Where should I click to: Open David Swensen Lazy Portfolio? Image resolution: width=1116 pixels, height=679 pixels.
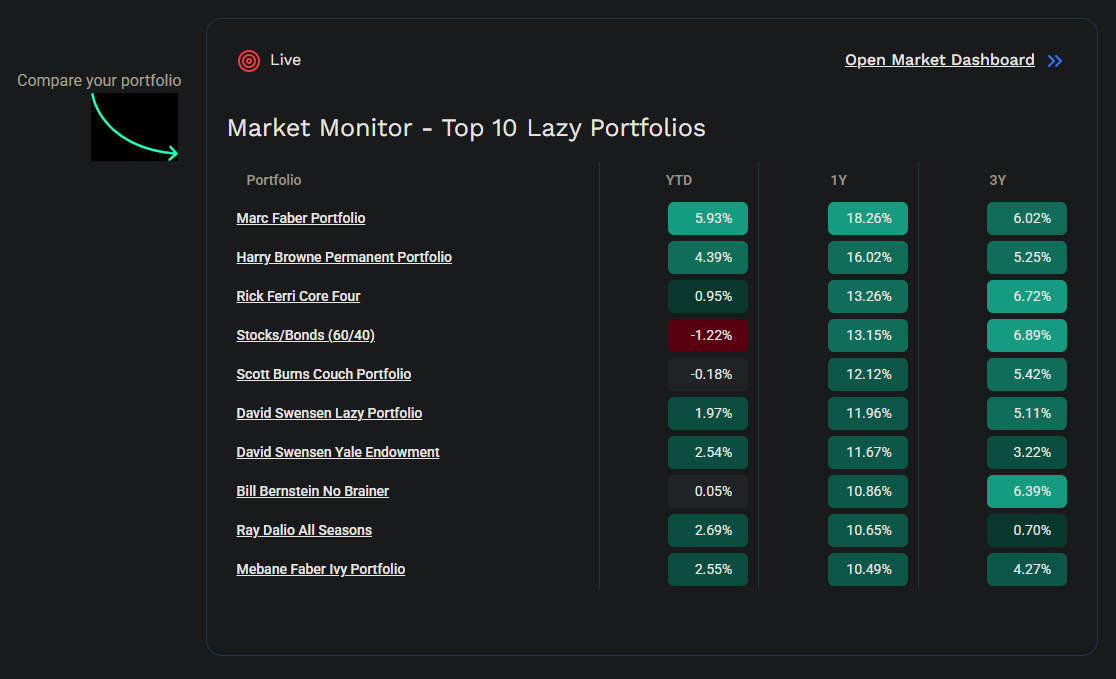click(x=329, y=413)
